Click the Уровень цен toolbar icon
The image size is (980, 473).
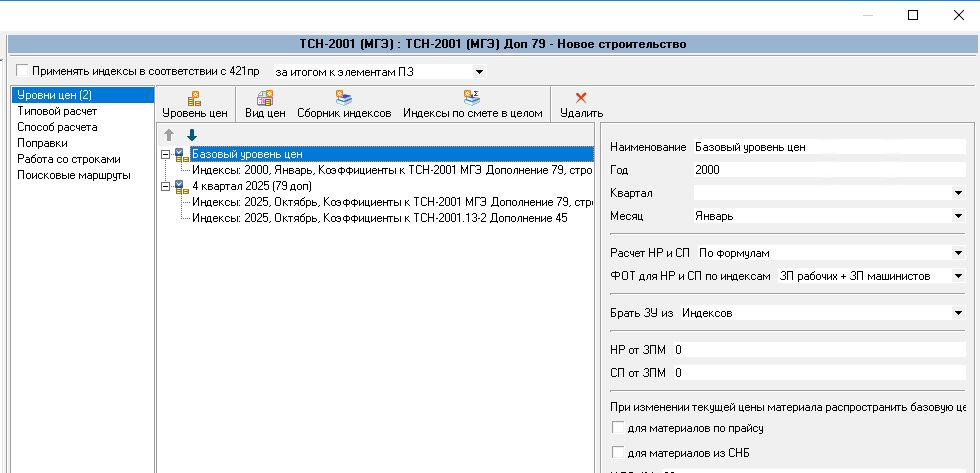(194, 99)
